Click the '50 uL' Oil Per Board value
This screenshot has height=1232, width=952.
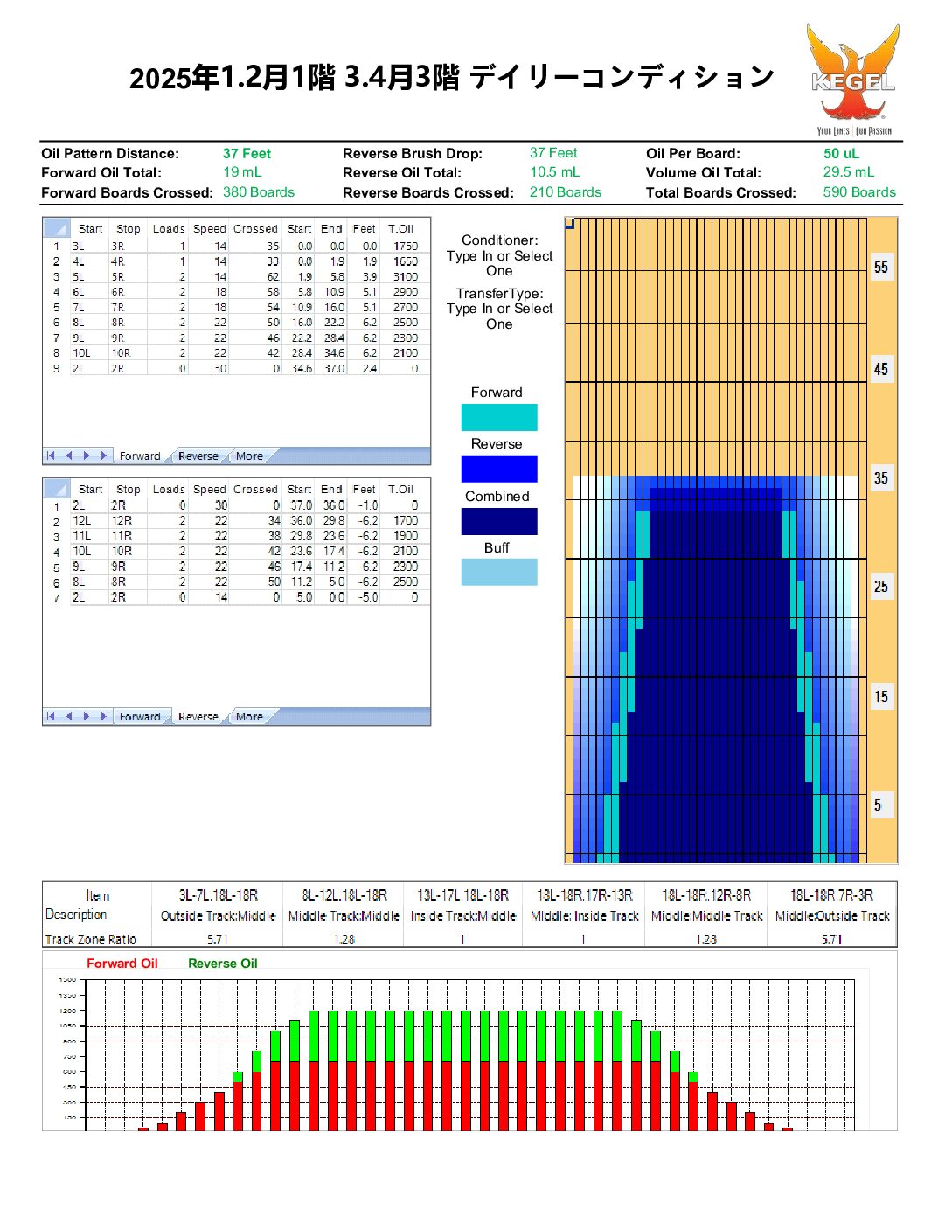[841, 153]
